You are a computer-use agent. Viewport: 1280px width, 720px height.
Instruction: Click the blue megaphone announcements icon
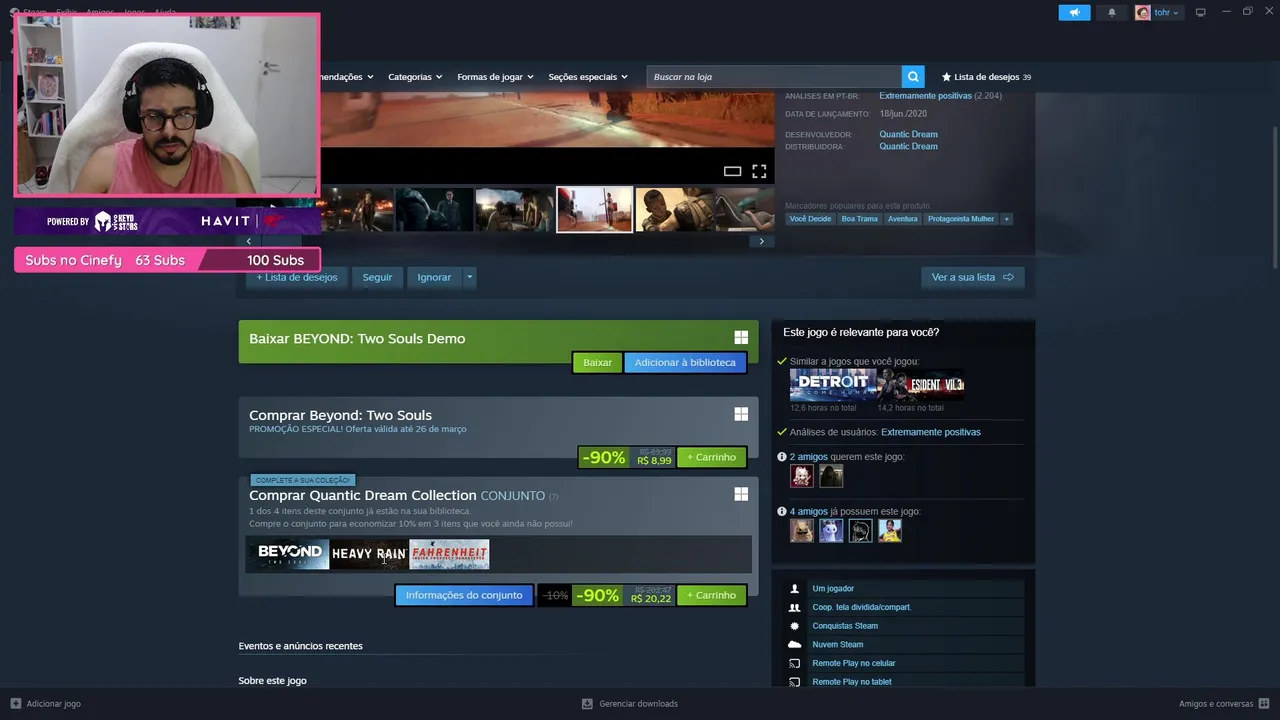[1074, 12]
